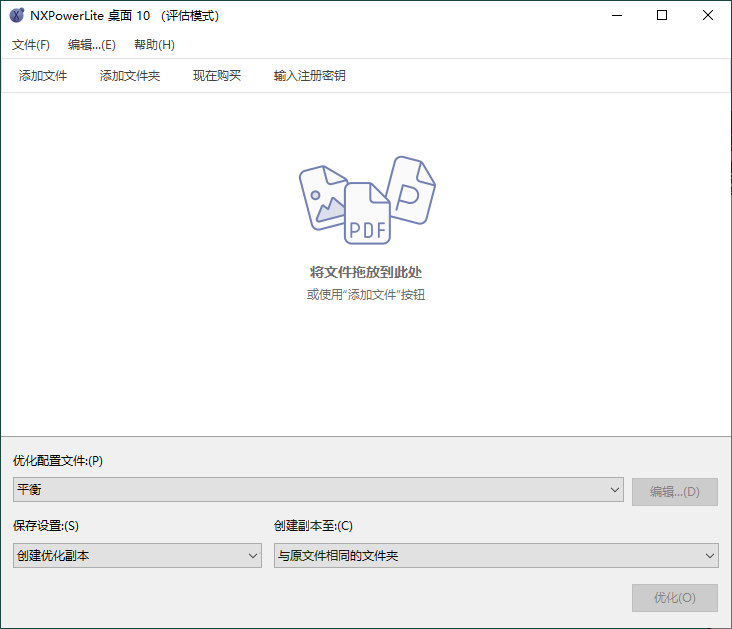The height and width of the screenshot is (629, 732).
Task: Click the NXPowerLite app icon in title bar
Action: tap(16, 16)
